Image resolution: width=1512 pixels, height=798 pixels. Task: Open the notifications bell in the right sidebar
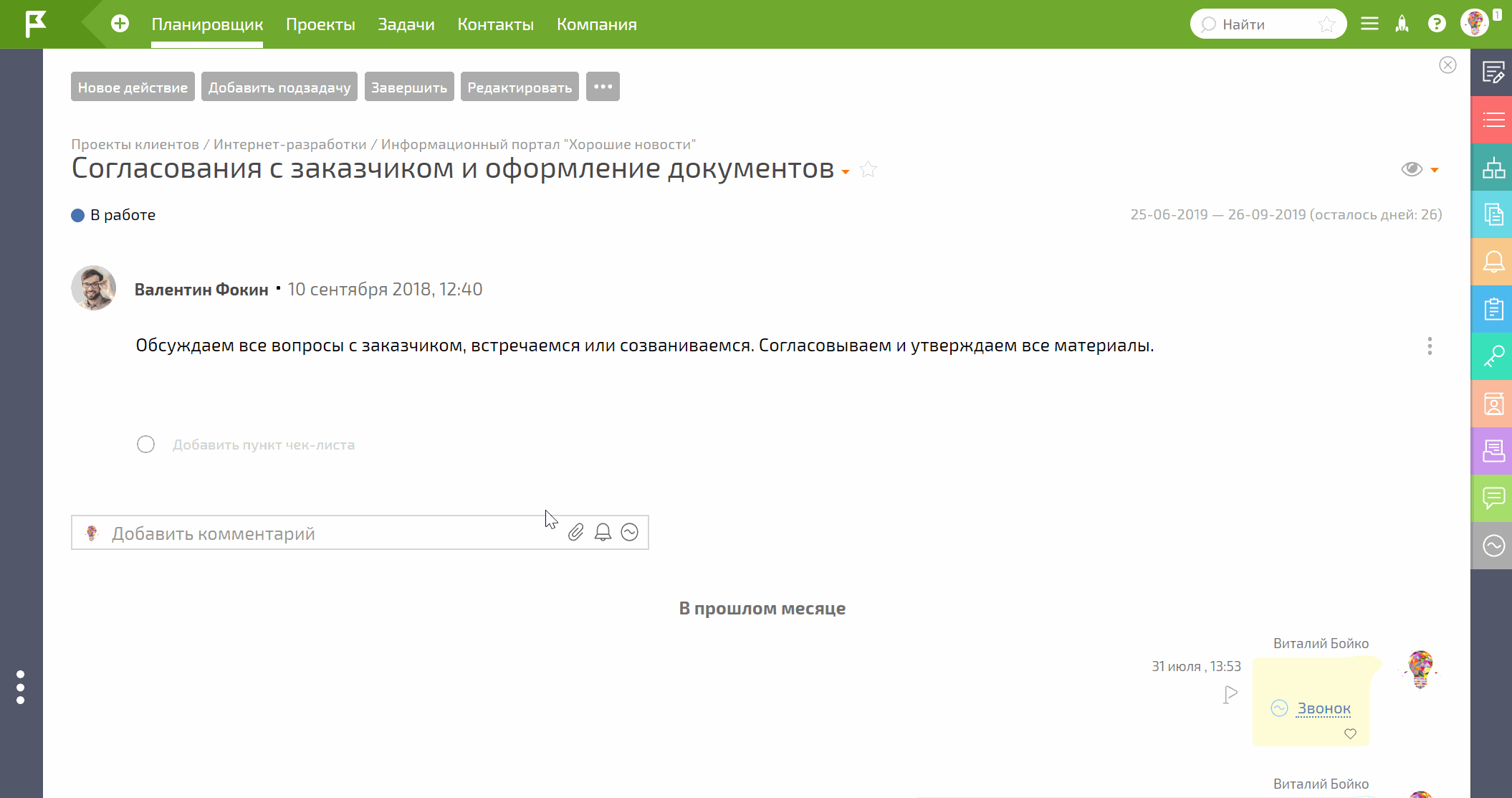1493,262
